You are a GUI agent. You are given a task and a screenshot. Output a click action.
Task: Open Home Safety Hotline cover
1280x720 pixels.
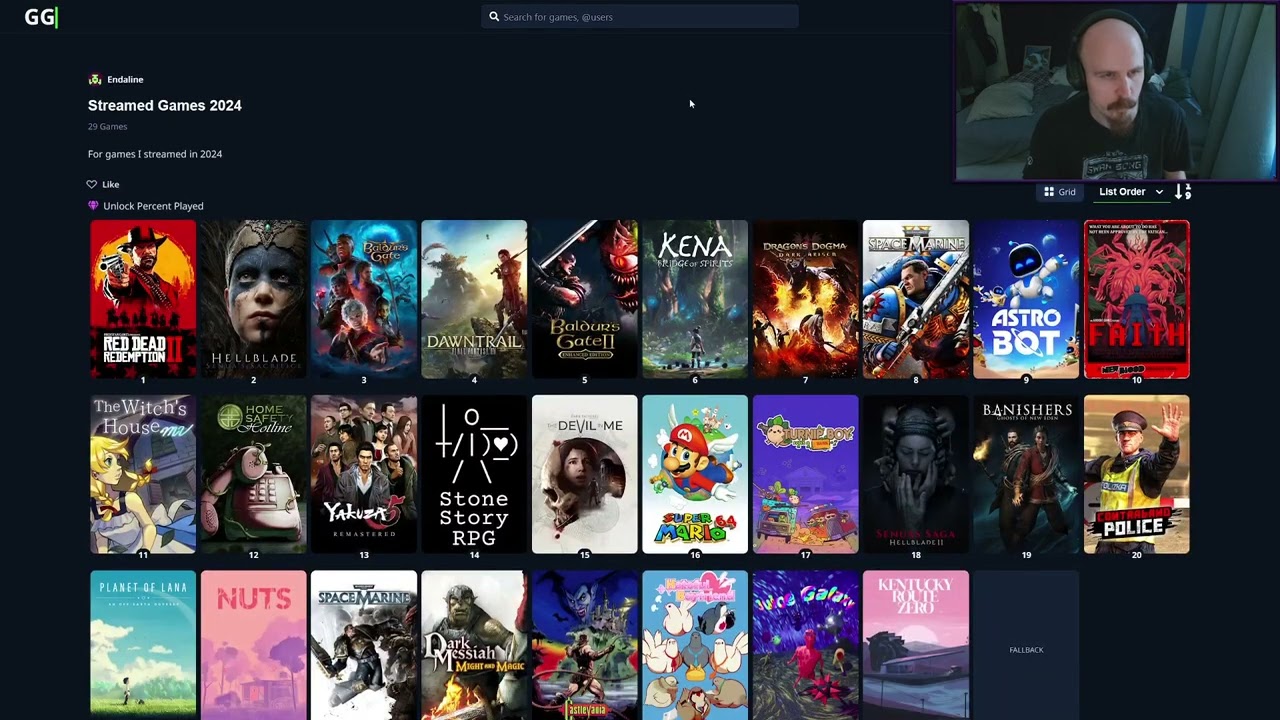(x=253, y=474)
